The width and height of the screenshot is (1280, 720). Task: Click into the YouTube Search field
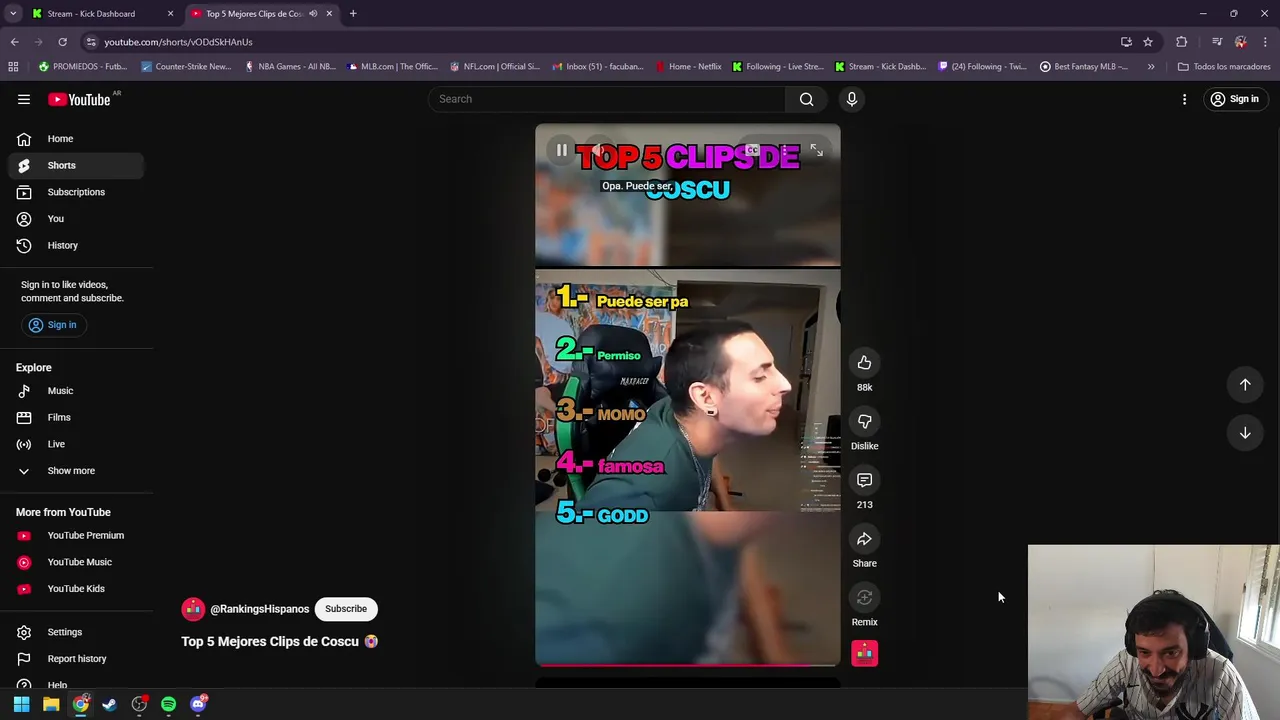click(607, 99)
